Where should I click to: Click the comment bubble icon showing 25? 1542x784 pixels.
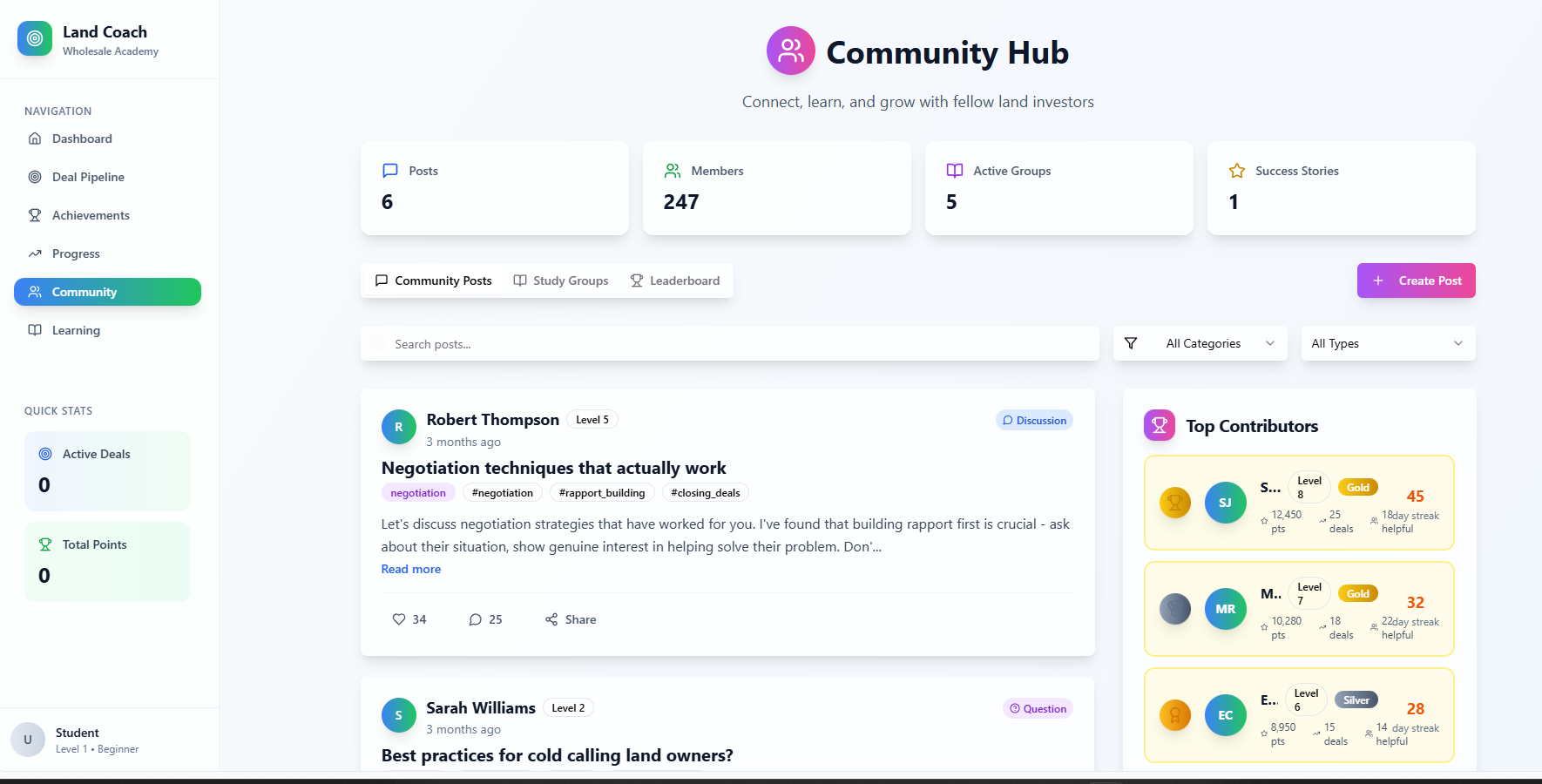click(x=476, y=619)
